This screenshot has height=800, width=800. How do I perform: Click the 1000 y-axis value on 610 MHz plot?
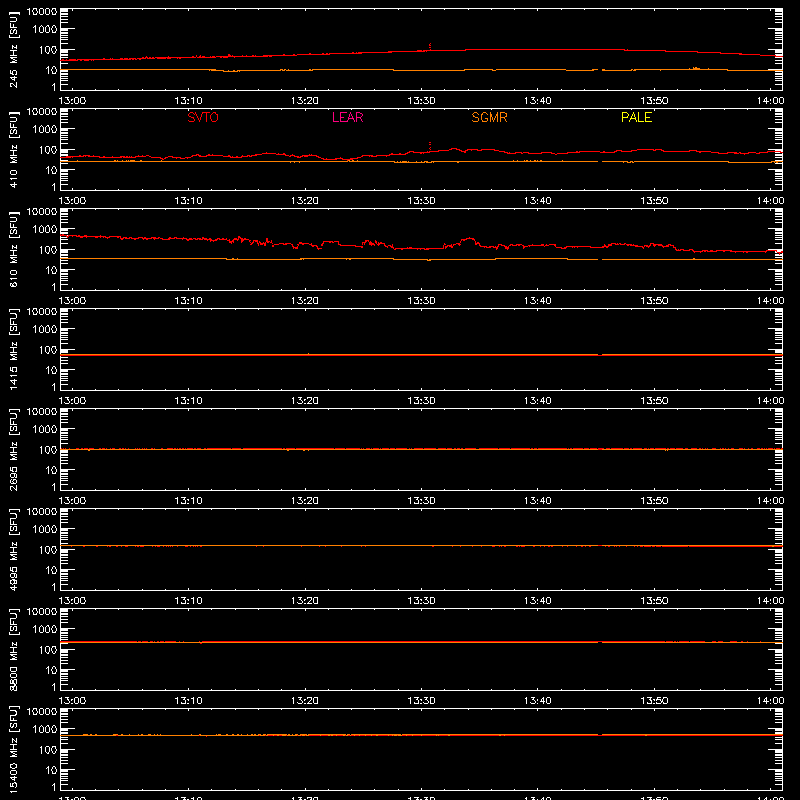coord(45,230)
